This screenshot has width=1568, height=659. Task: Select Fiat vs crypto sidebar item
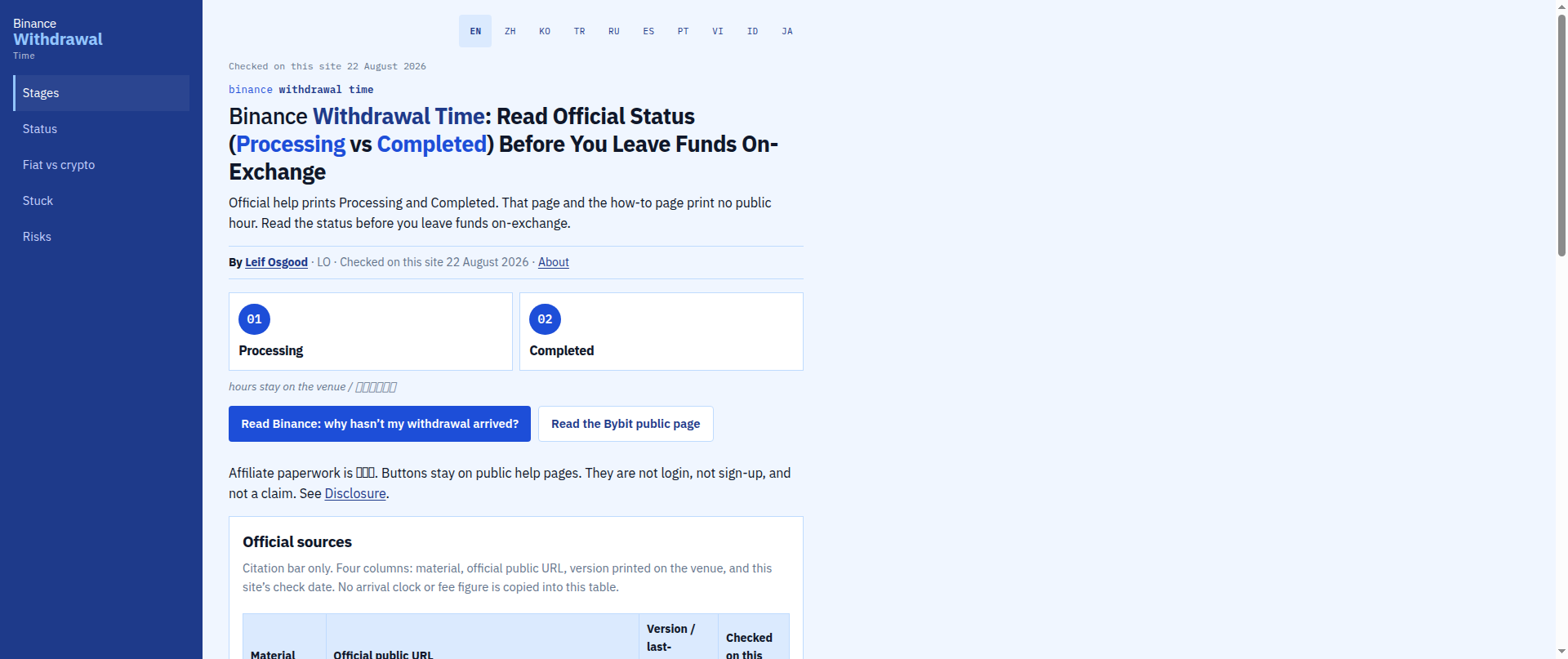click(101, 165)
